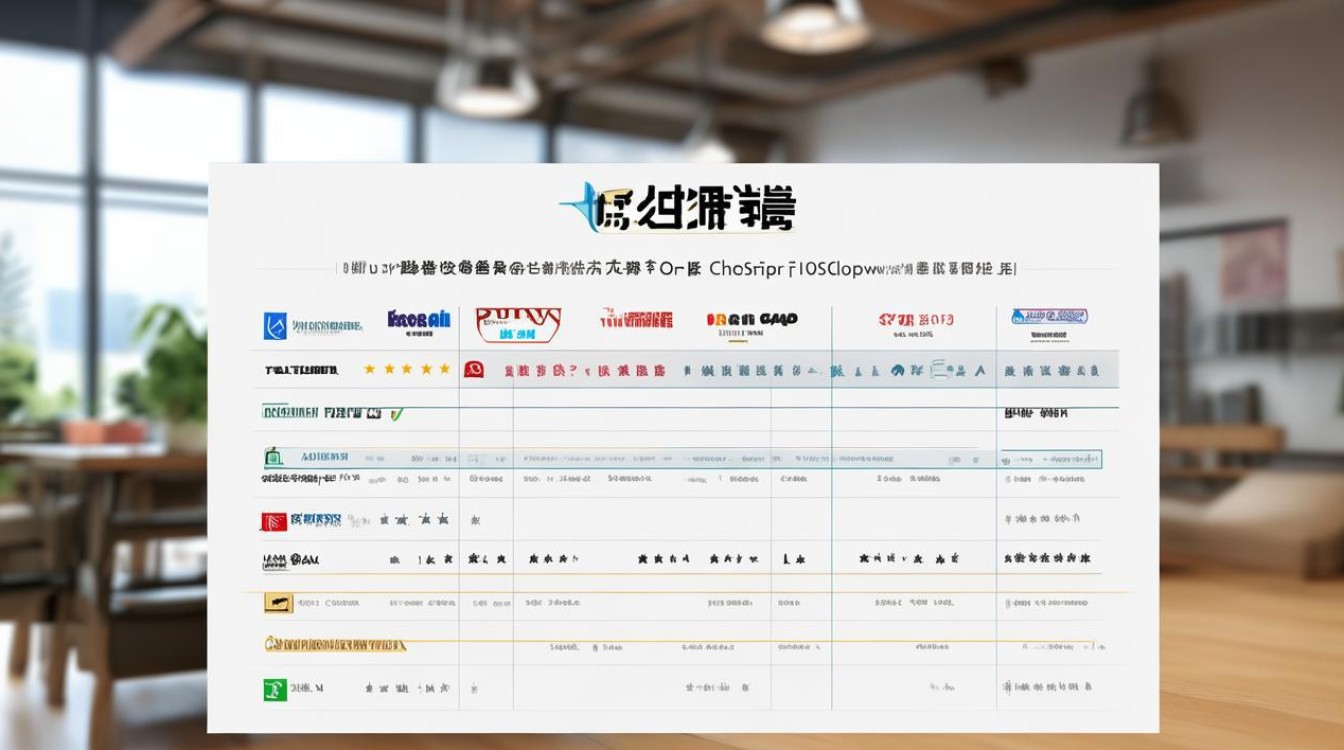Click the green square icon in bottom row
This screenshot has width=1344, height=750.
pyautogui.click(x=274, y=688)
